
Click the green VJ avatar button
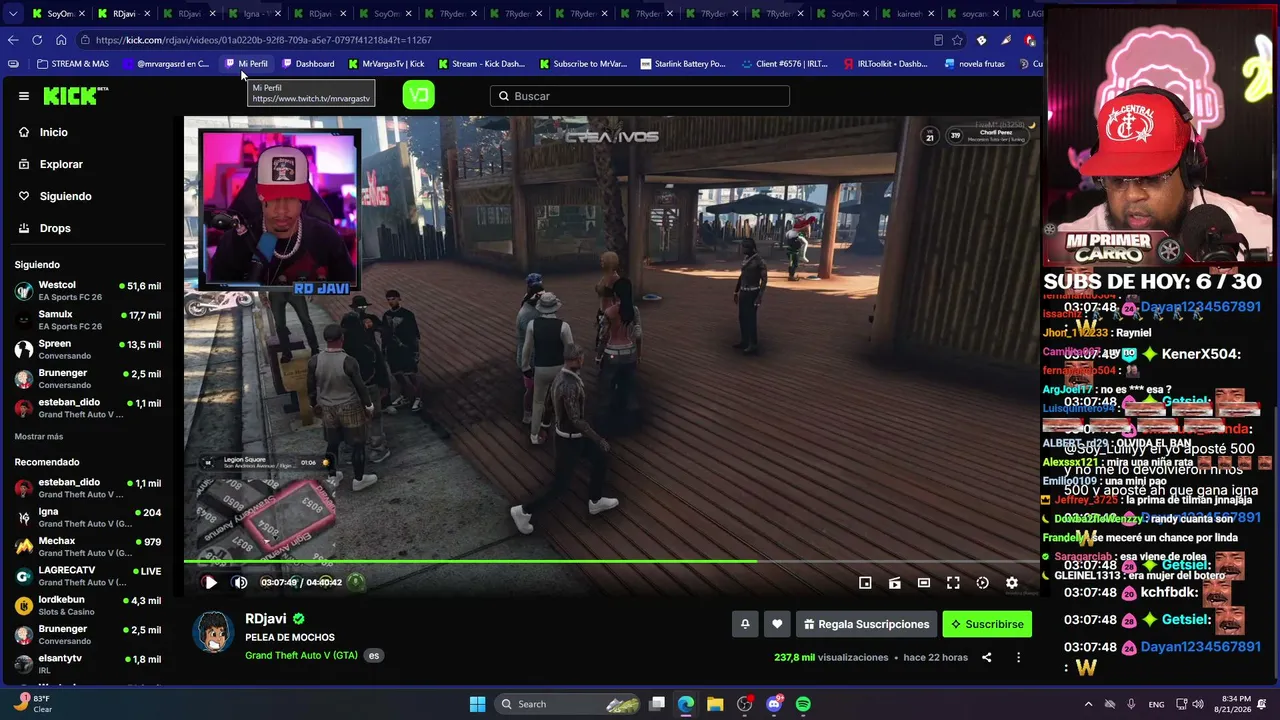pyautogui.click(x=418, y=95)
